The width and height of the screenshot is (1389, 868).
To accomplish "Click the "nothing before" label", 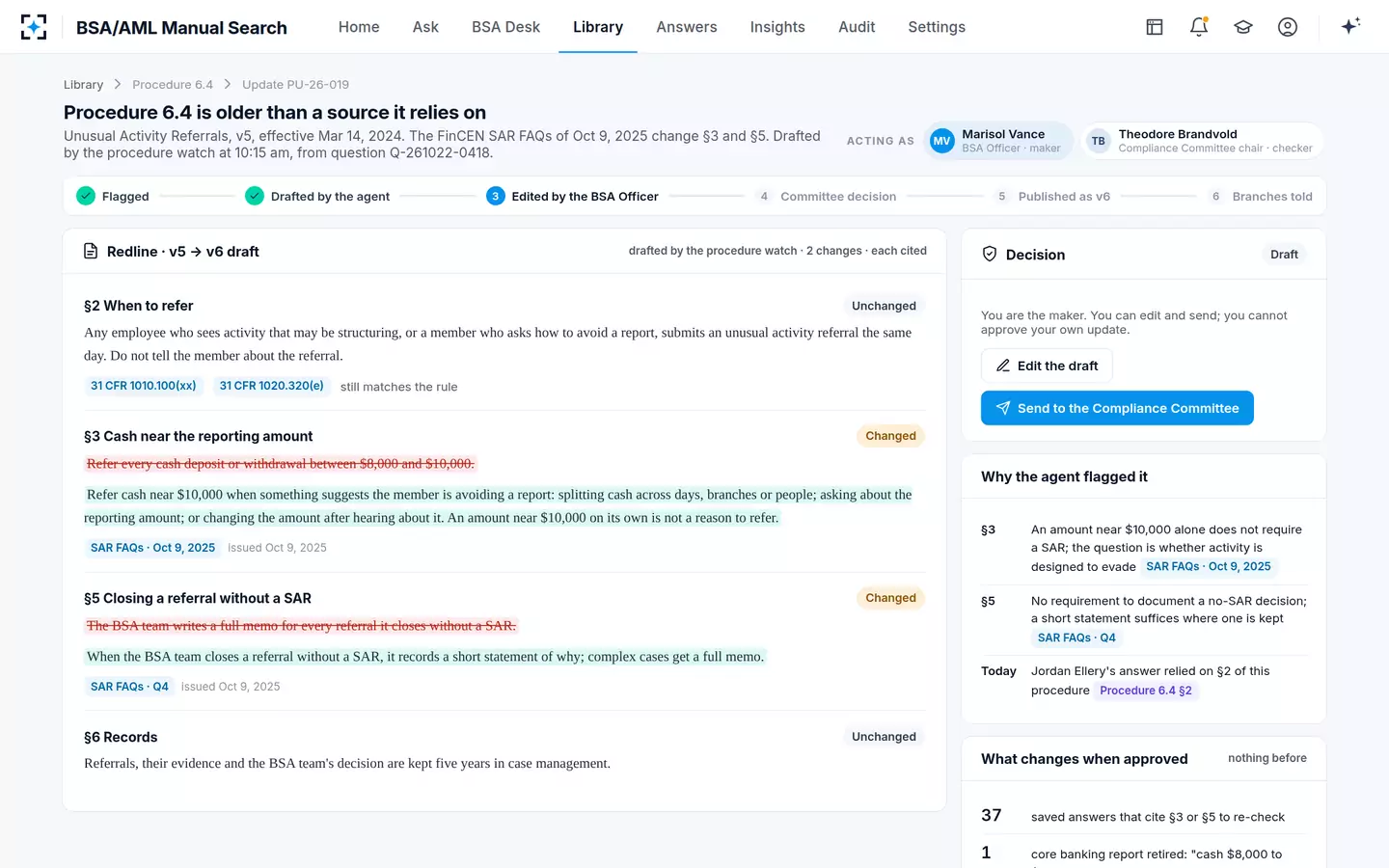I will [1267, 758].
